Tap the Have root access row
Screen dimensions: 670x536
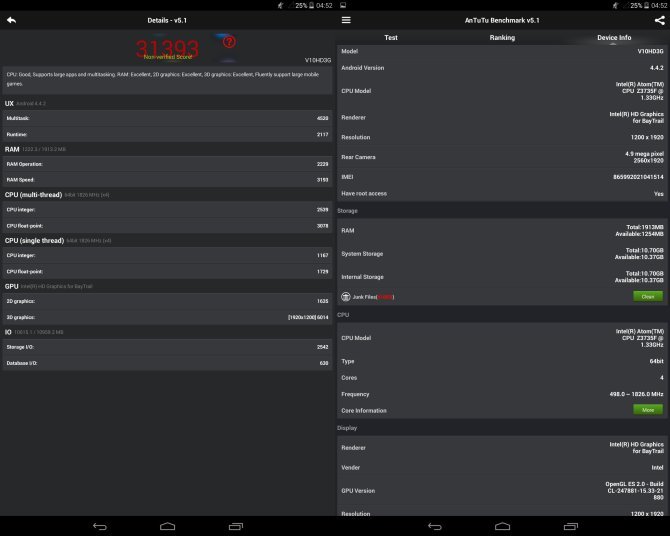pyautogui.click(x=502, y=193)
